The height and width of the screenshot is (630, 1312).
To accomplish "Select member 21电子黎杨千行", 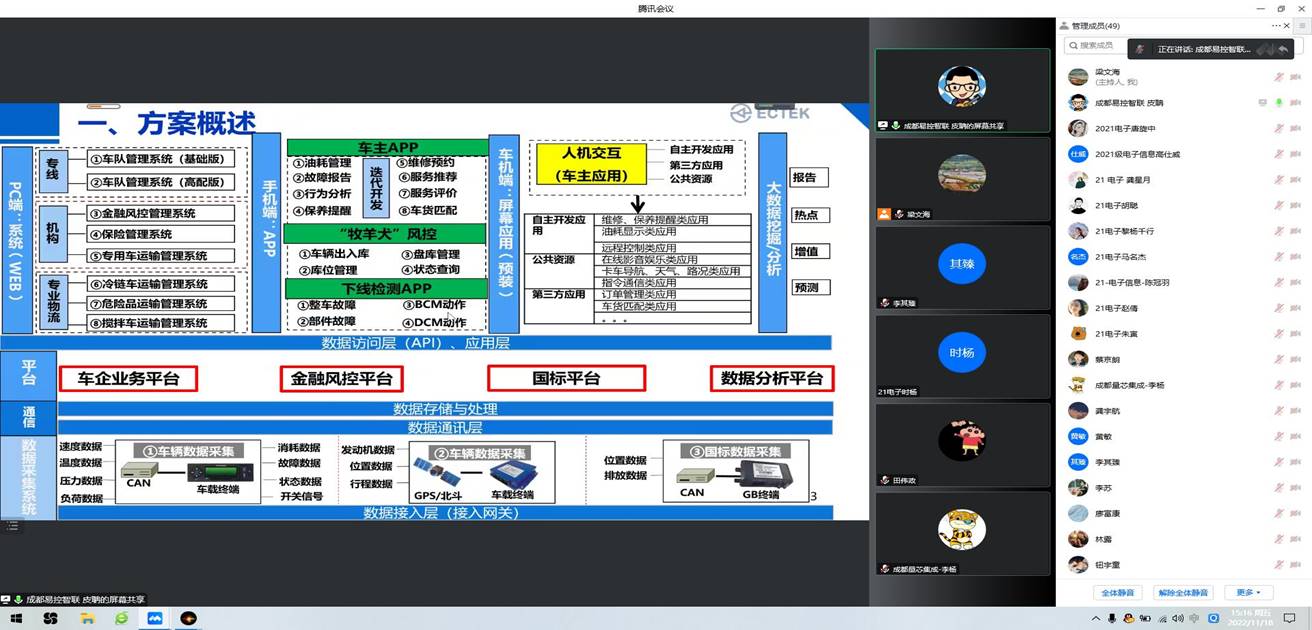I will click(x=1183, y=231).
